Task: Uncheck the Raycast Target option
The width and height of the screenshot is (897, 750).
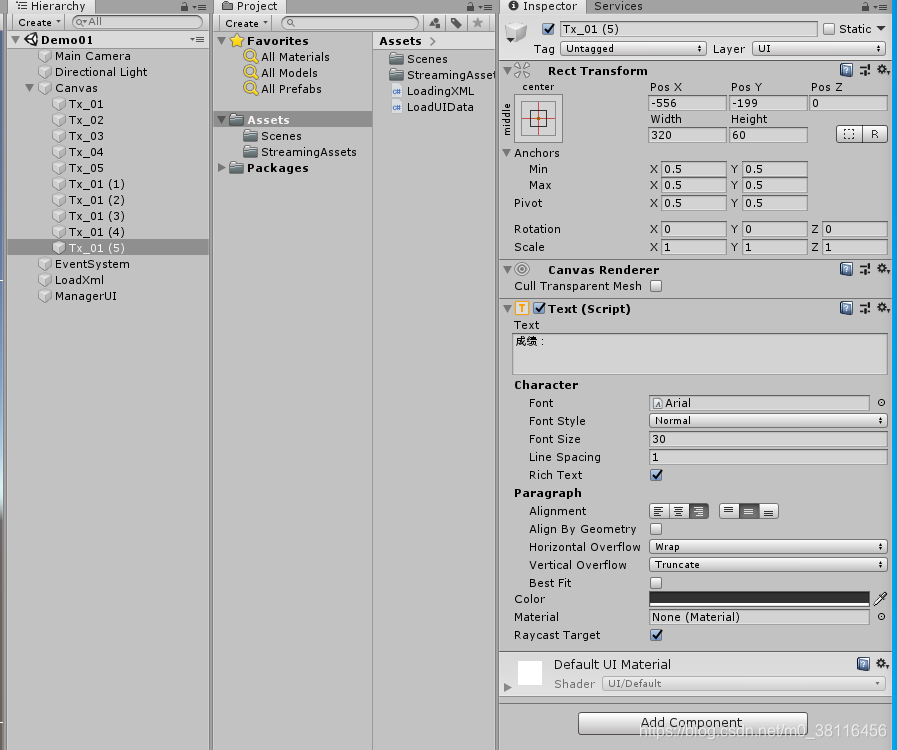Action: [656, 635]
